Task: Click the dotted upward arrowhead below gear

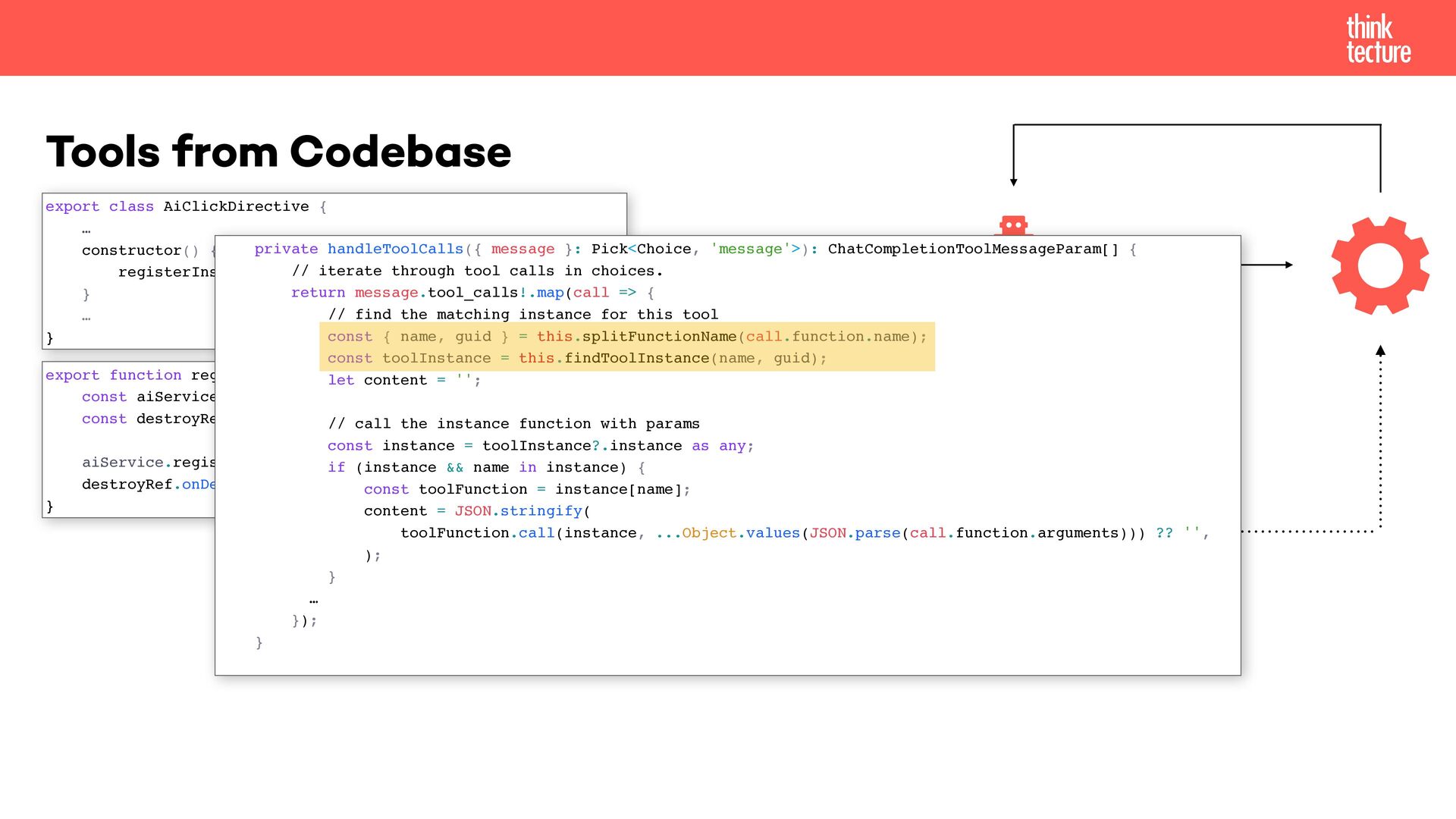Action: [1380, 351]
